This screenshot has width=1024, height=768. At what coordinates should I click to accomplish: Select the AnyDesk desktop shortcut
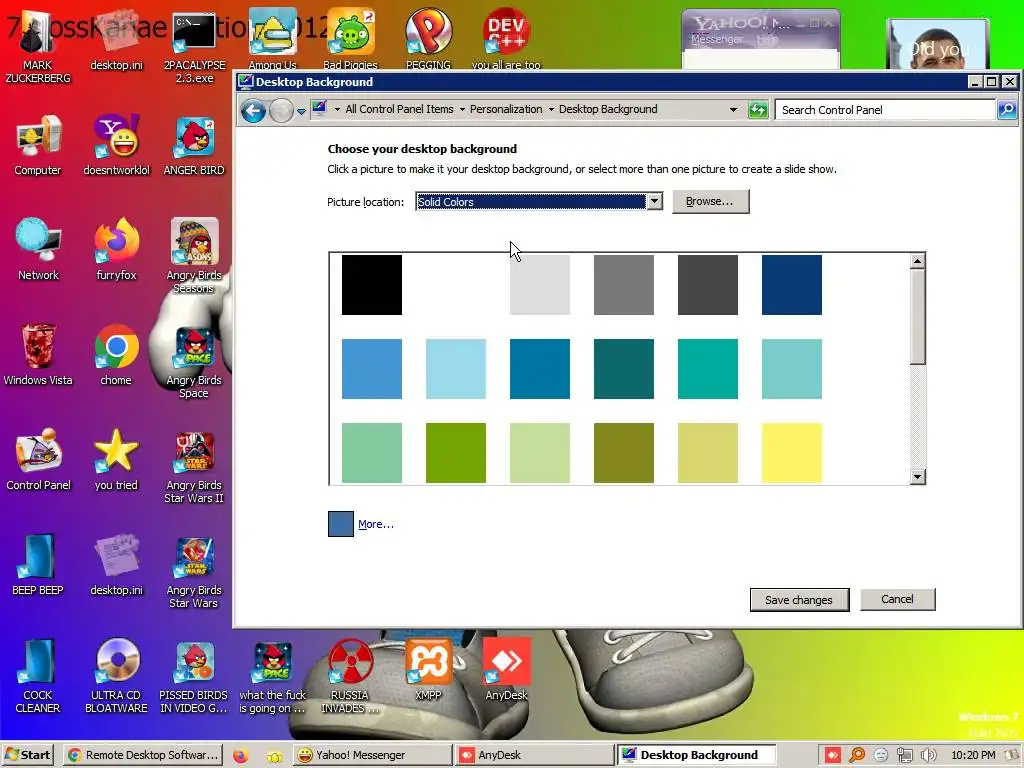pos(506,669)
